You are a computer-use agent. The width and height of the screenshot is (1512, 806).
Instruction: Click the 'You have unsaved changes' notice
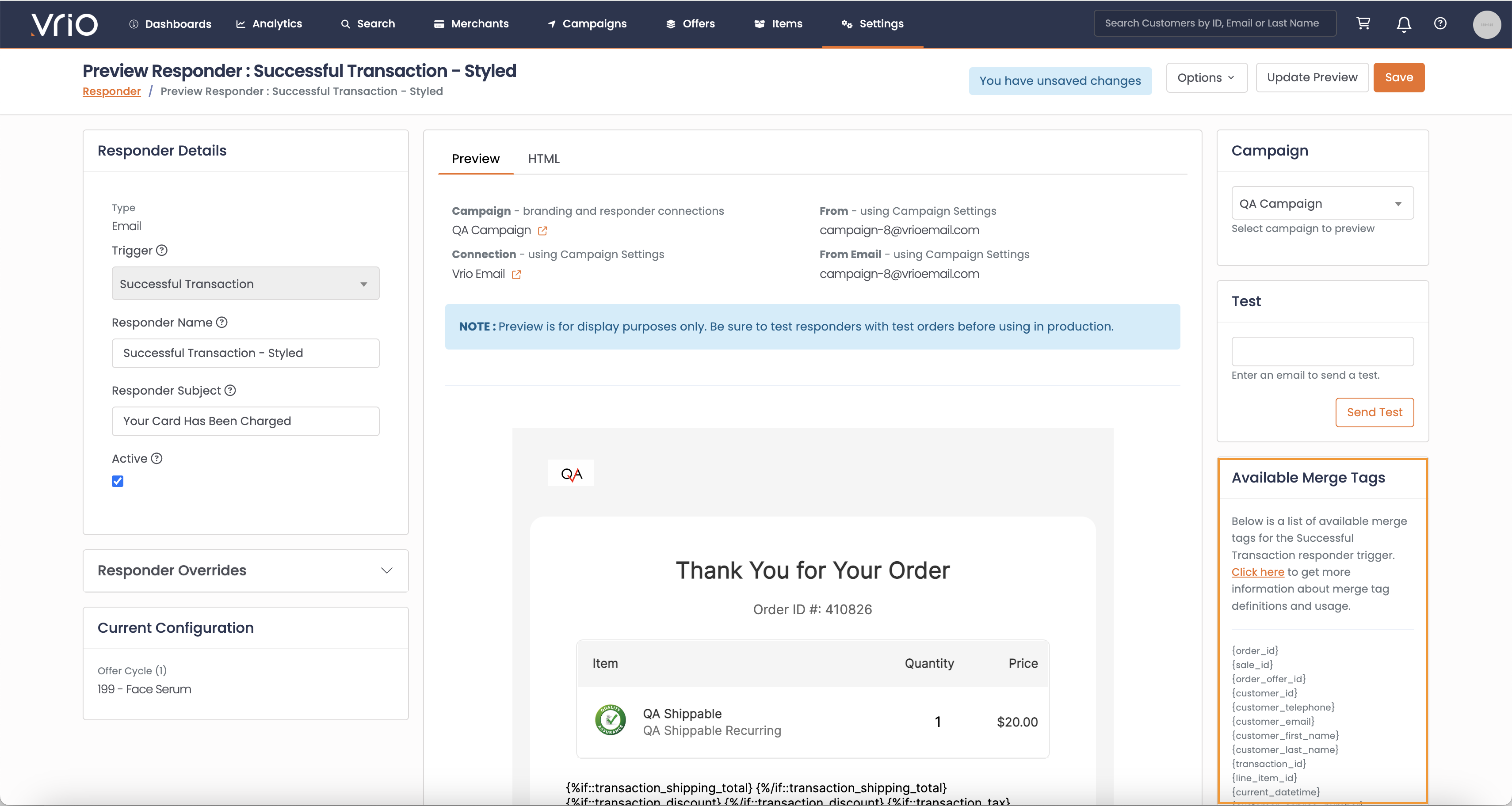[1060, 81]
